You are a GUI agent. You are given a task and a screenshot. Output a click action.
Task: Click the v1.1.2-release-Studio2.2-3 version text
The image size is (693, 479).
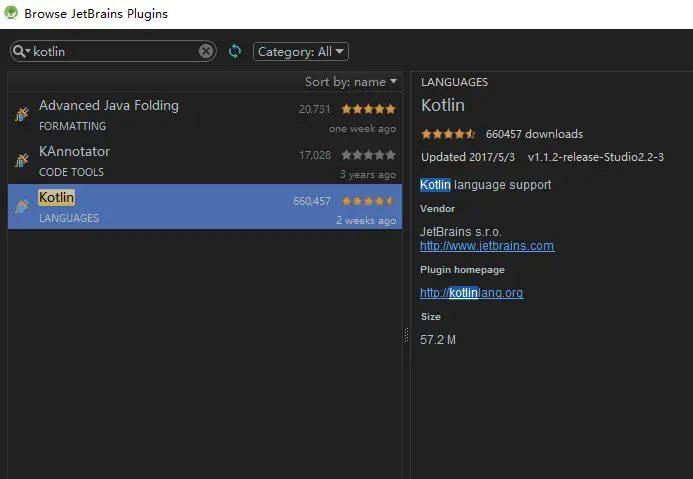pos(596,157)
